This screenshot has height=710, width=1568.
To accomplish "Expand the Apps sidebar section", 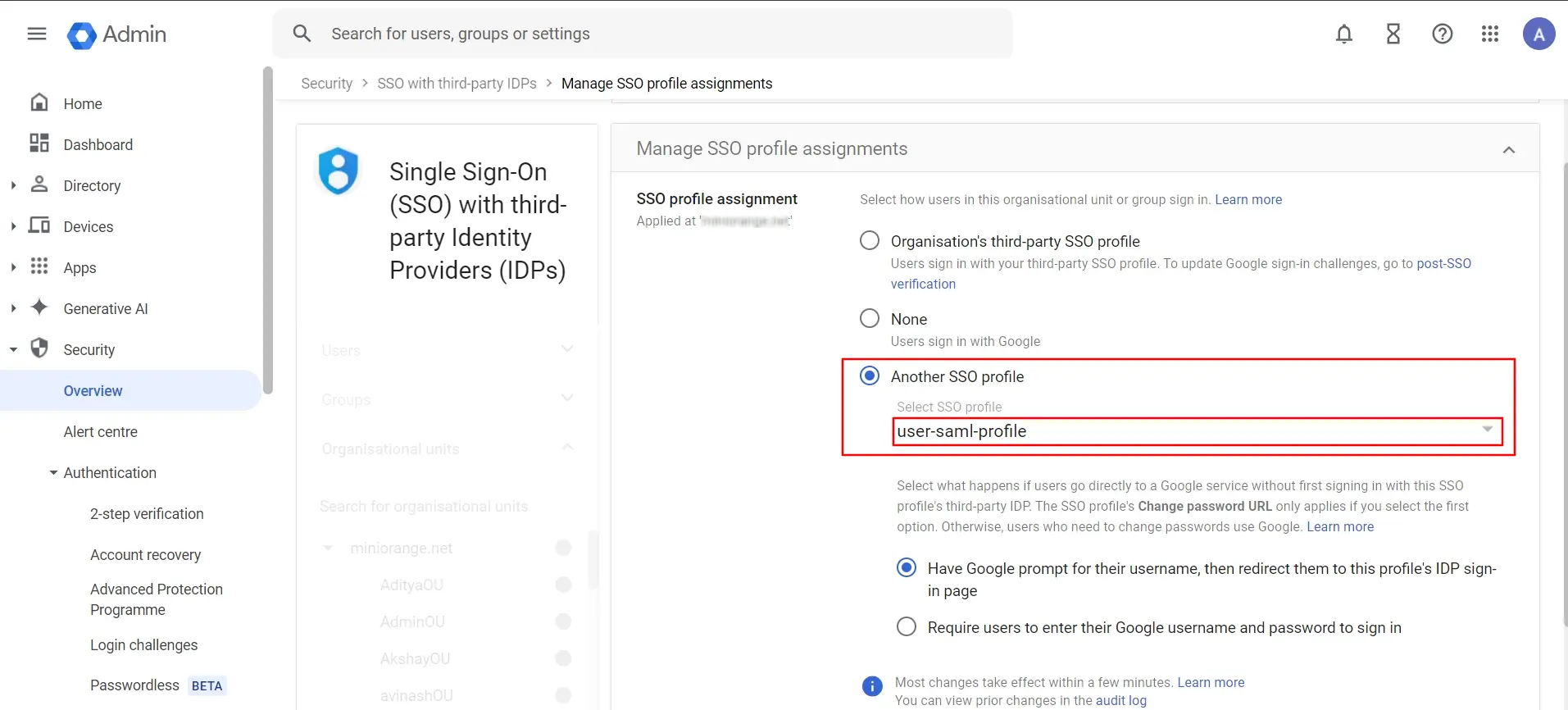I will click(13, 267).
